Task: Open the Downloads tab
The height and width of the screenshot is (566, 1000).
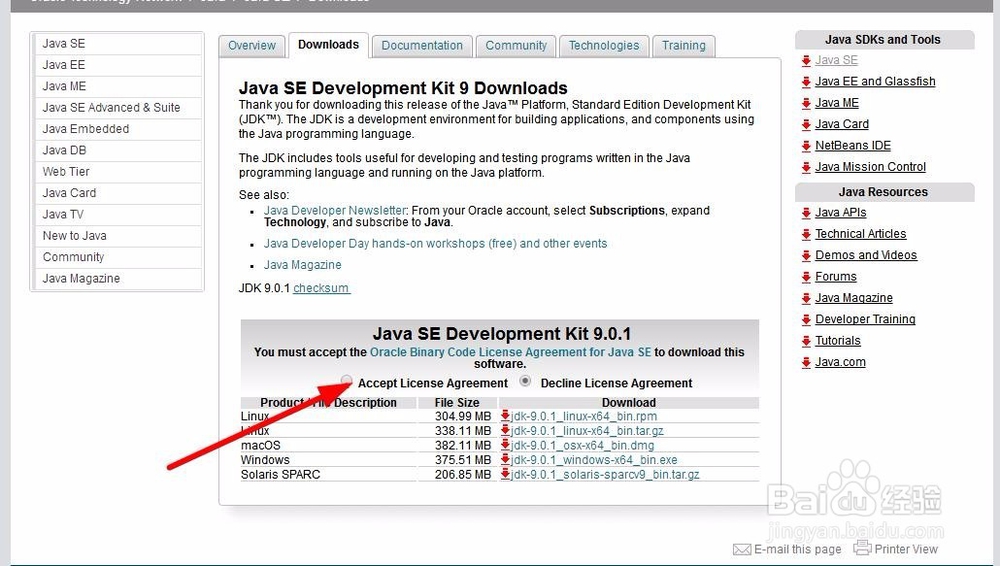Action: pos(328,45)
